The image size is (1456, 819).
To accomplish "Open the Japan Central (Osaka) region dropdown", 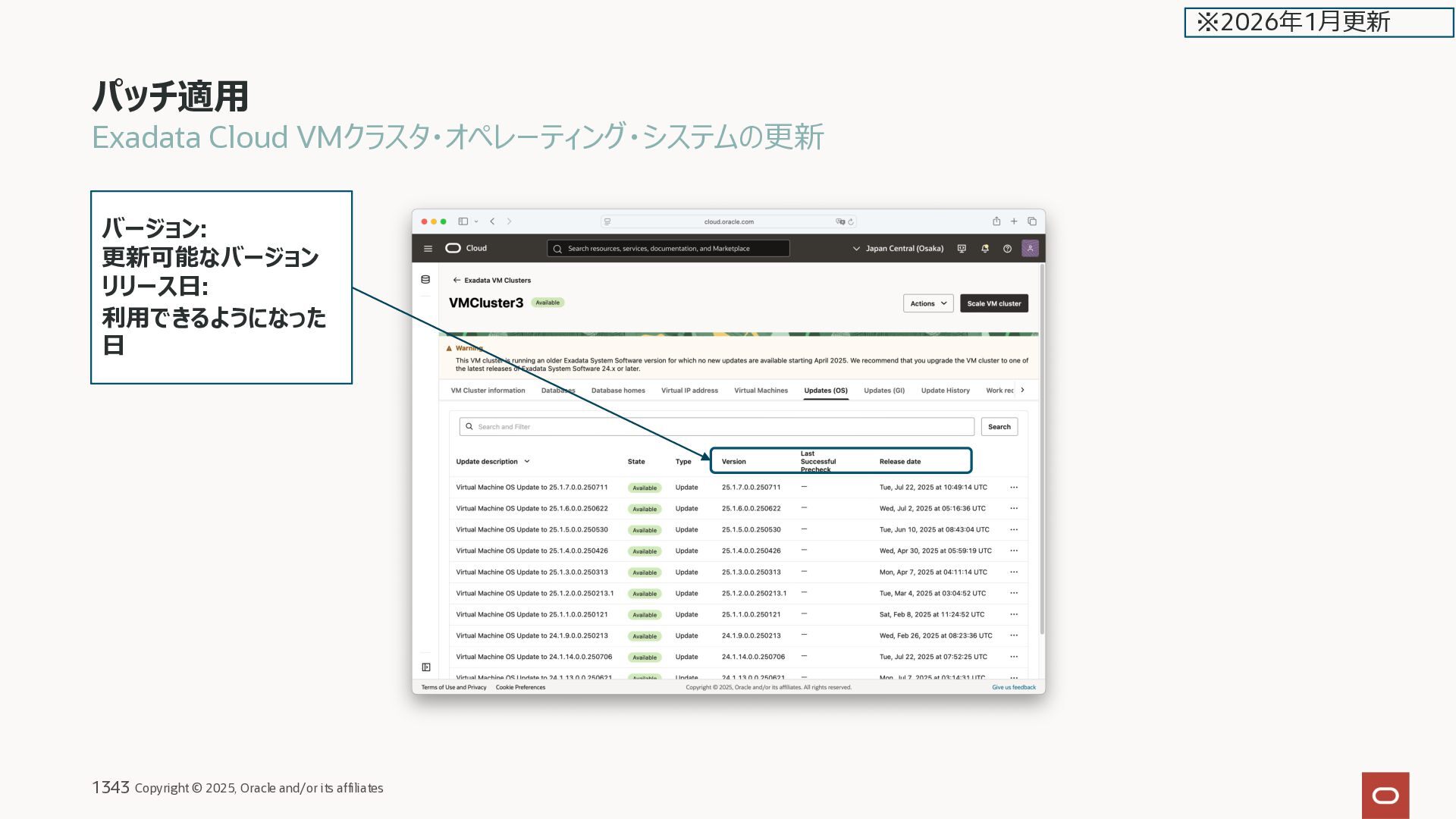I will 898,249.
